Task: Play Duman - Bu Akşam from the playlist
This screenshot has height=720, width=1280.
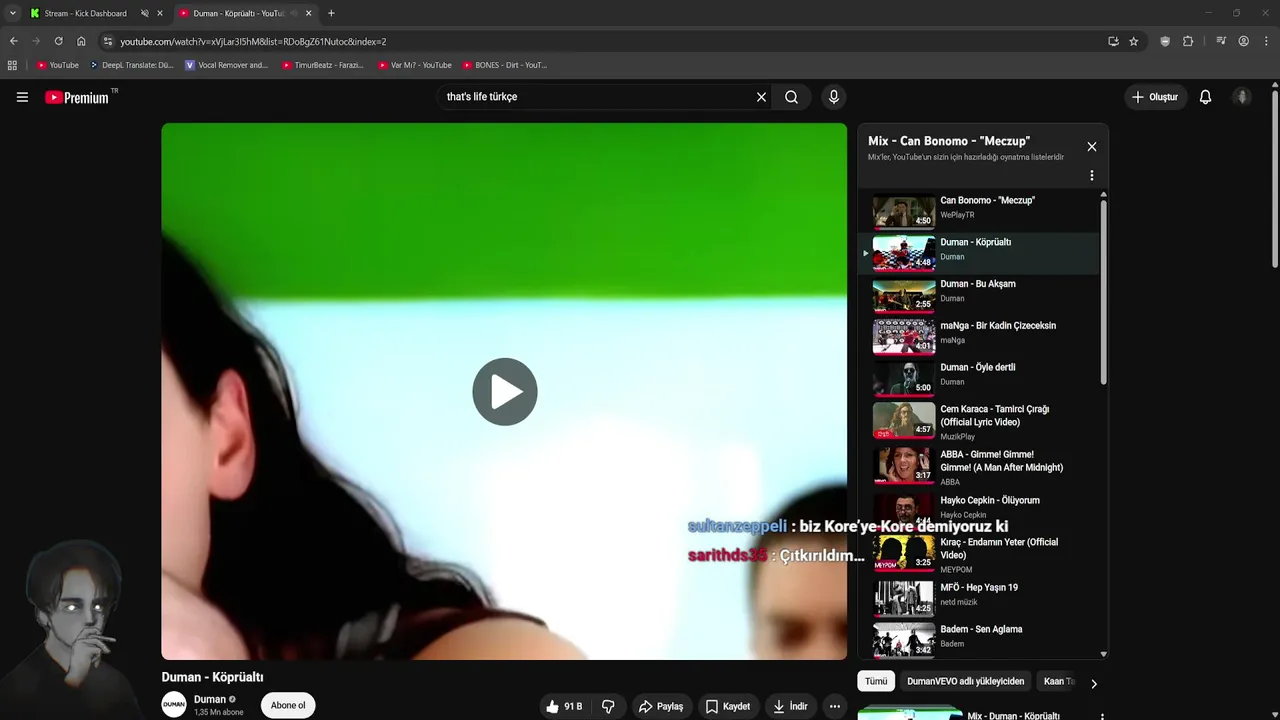Action: [978, 294]
